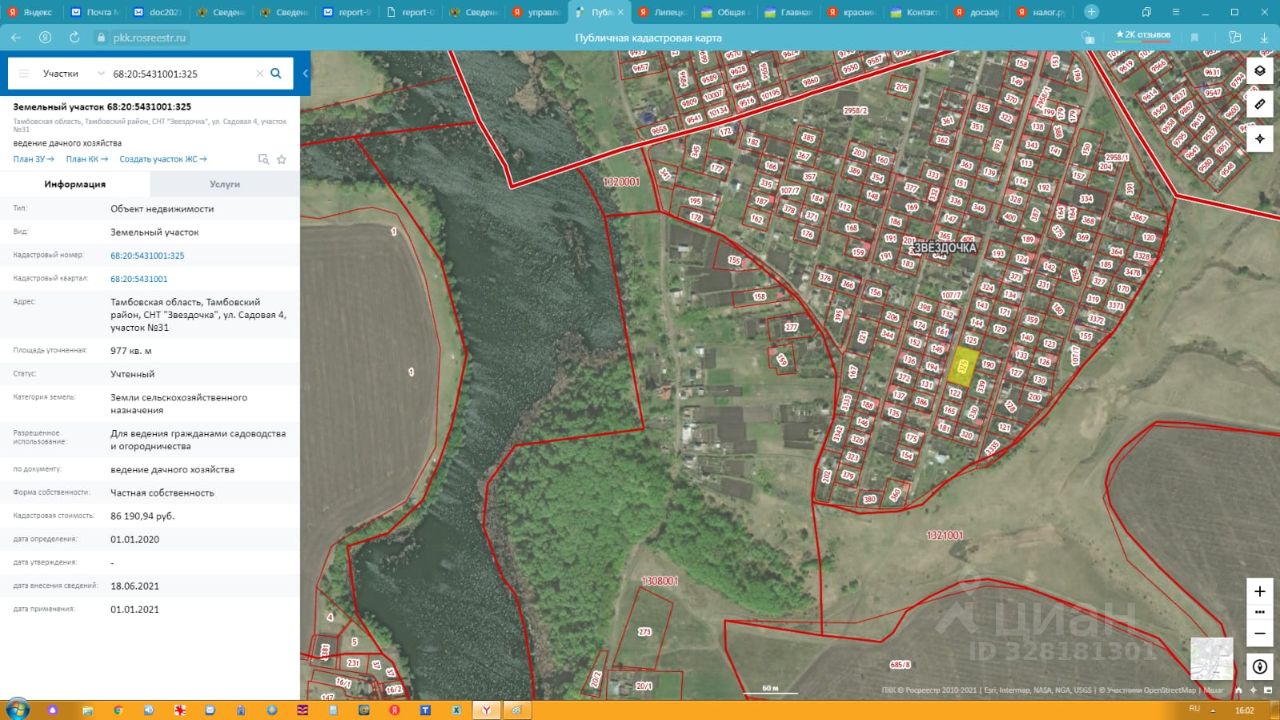Zoom in on the map with plus
This screenshot has width=1280, height=720.
(1260, 591)
